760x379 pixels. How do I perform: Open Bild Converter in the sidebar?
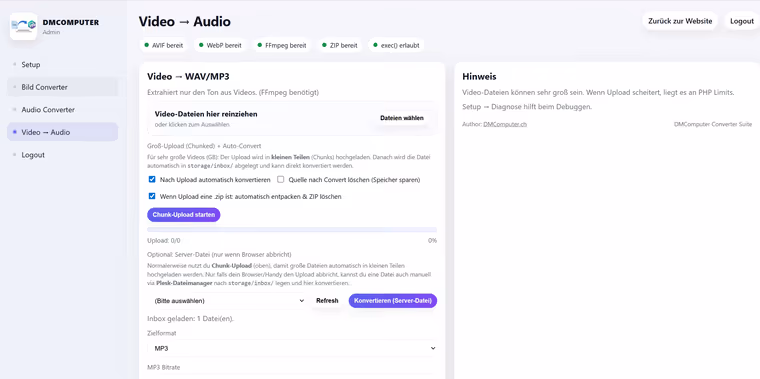[63, 87]
